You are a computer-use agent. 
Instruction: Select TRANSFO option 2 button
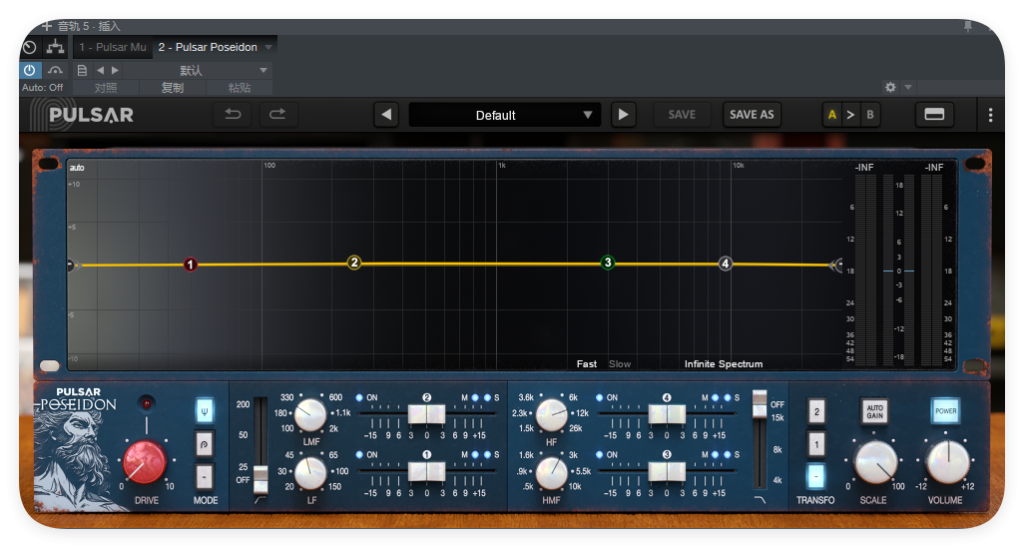pos(816,411)
